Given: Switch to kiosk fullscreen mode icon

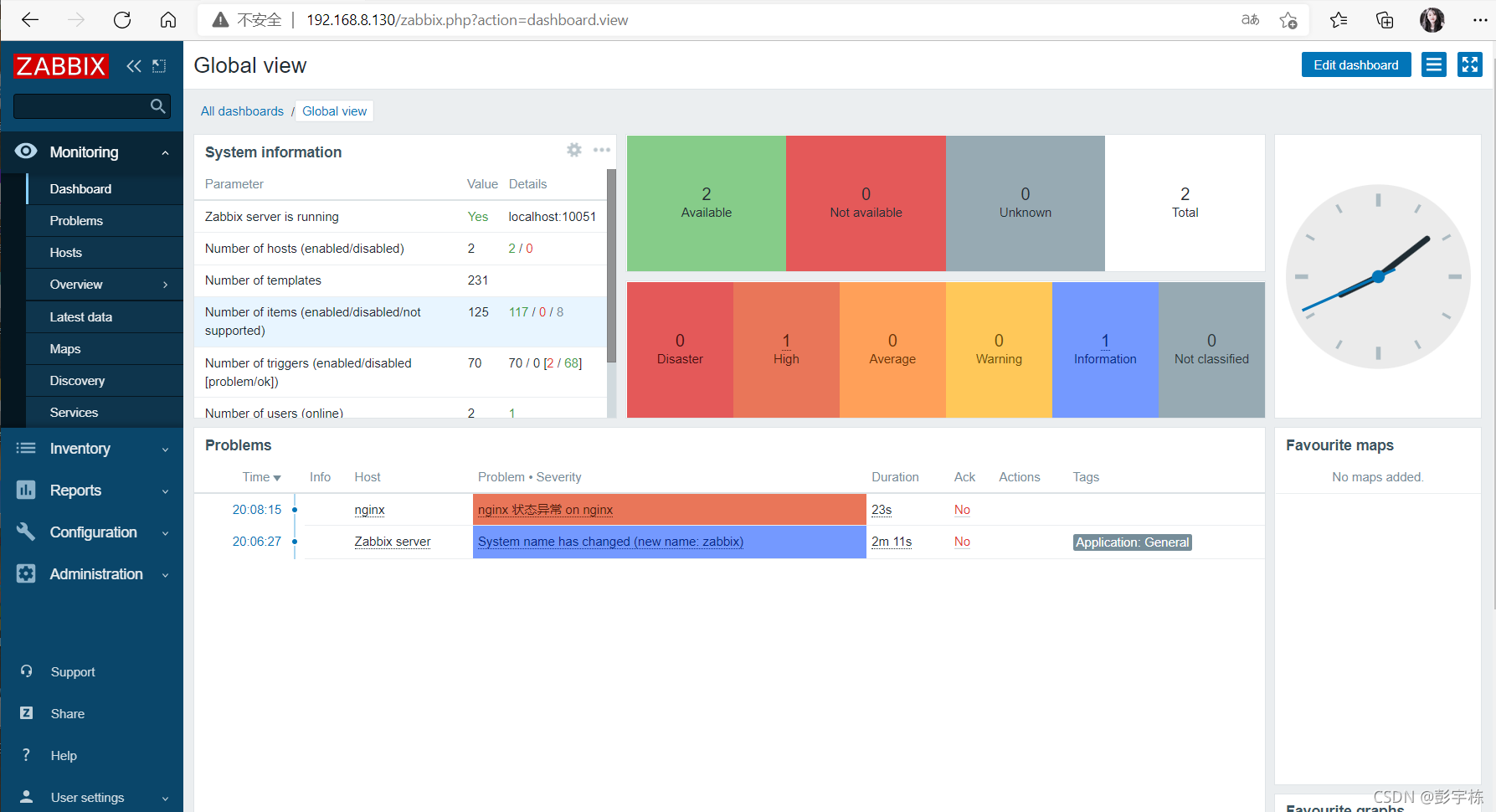Looking at the screenshot, I should click(x=1470, y=64).
